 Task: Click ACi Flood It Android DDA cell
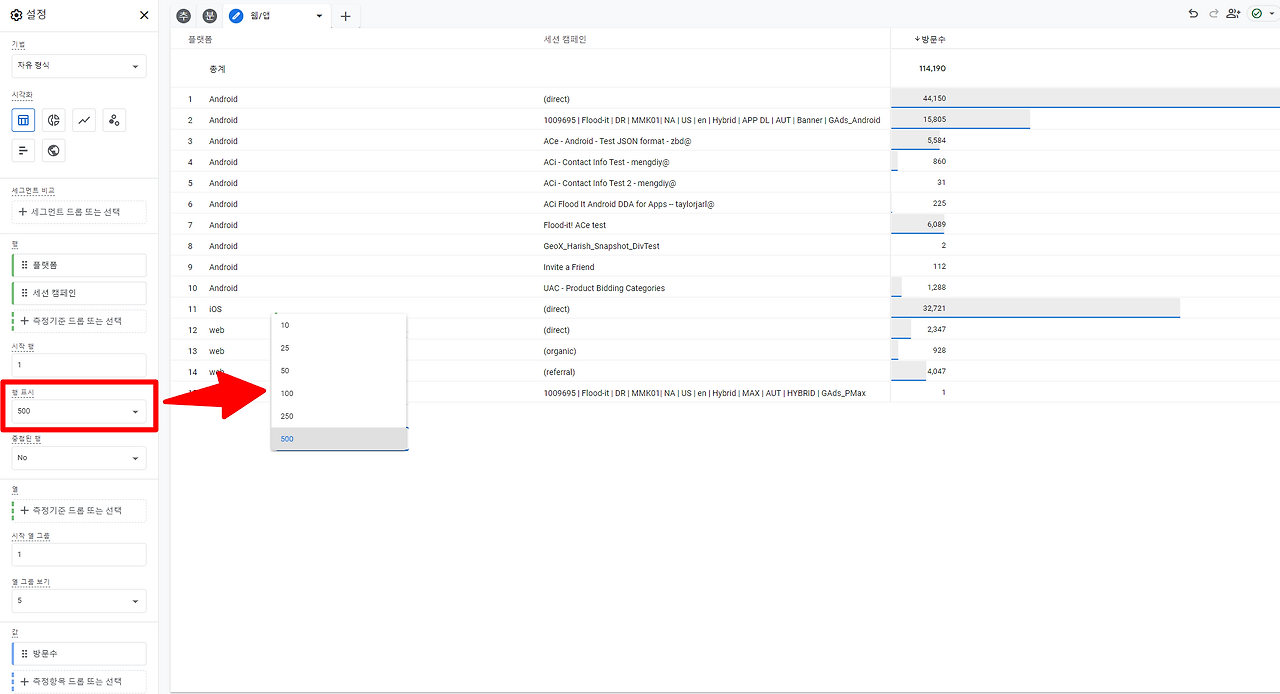click(629, 204)
